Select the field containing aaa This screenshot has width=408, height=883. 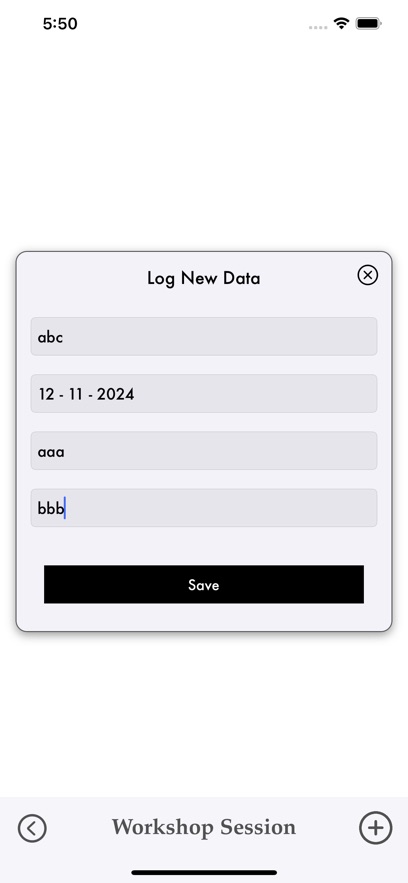pyautogui.click(x=204, y=451)
